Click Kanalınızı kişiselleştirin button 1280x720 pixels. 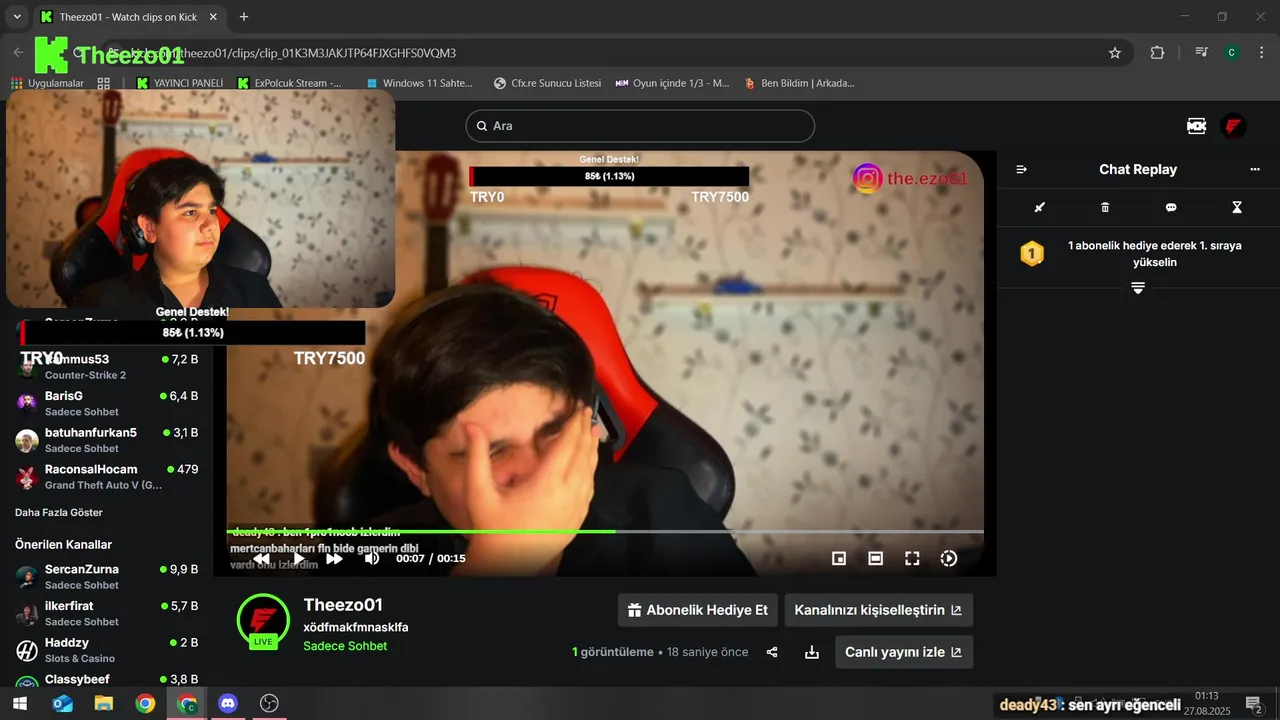click(879, 610)
